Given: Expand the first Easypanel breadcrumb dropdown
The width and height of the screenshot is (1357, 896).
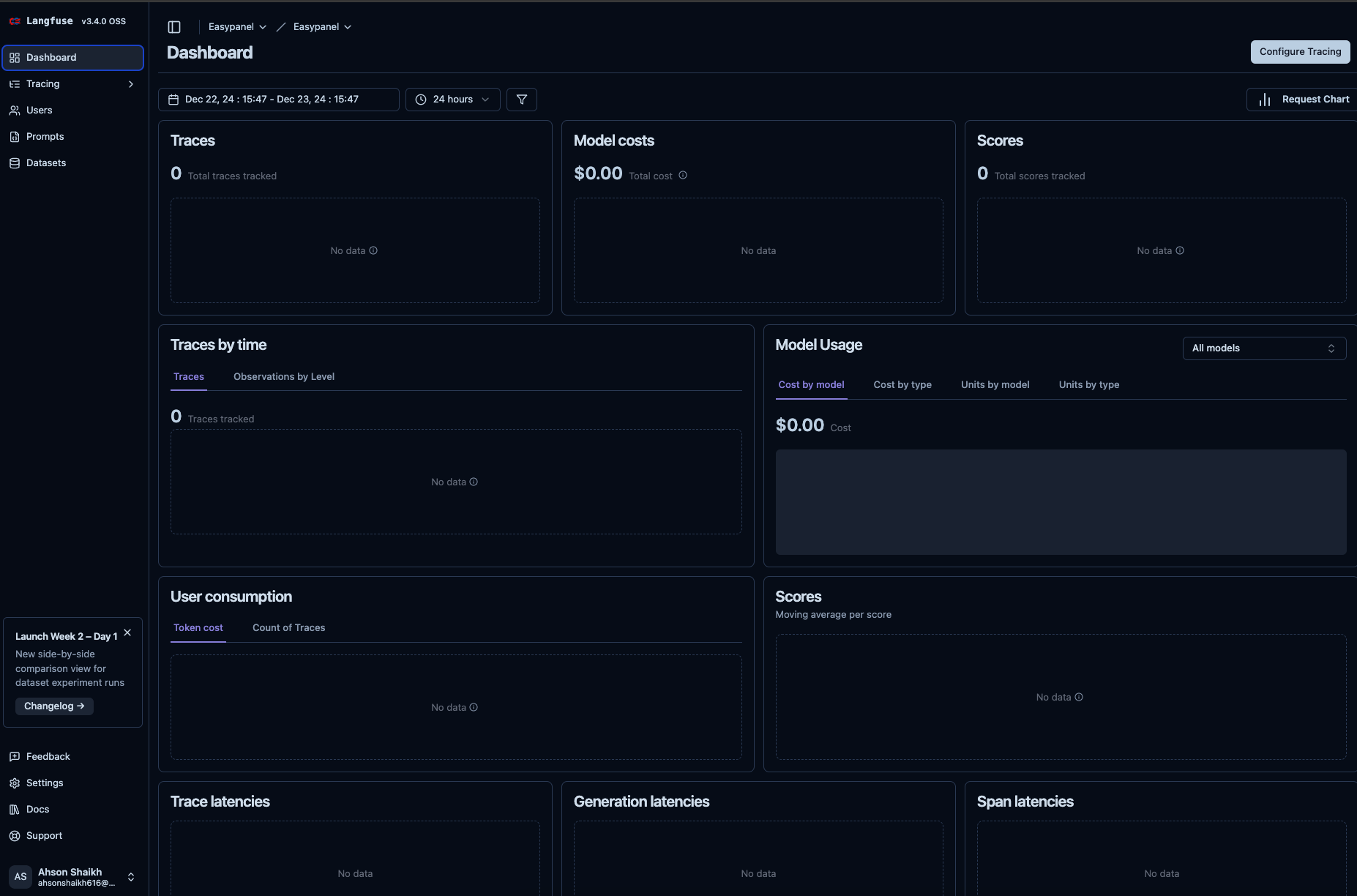Looking at the screenshot, I should 236,26.
